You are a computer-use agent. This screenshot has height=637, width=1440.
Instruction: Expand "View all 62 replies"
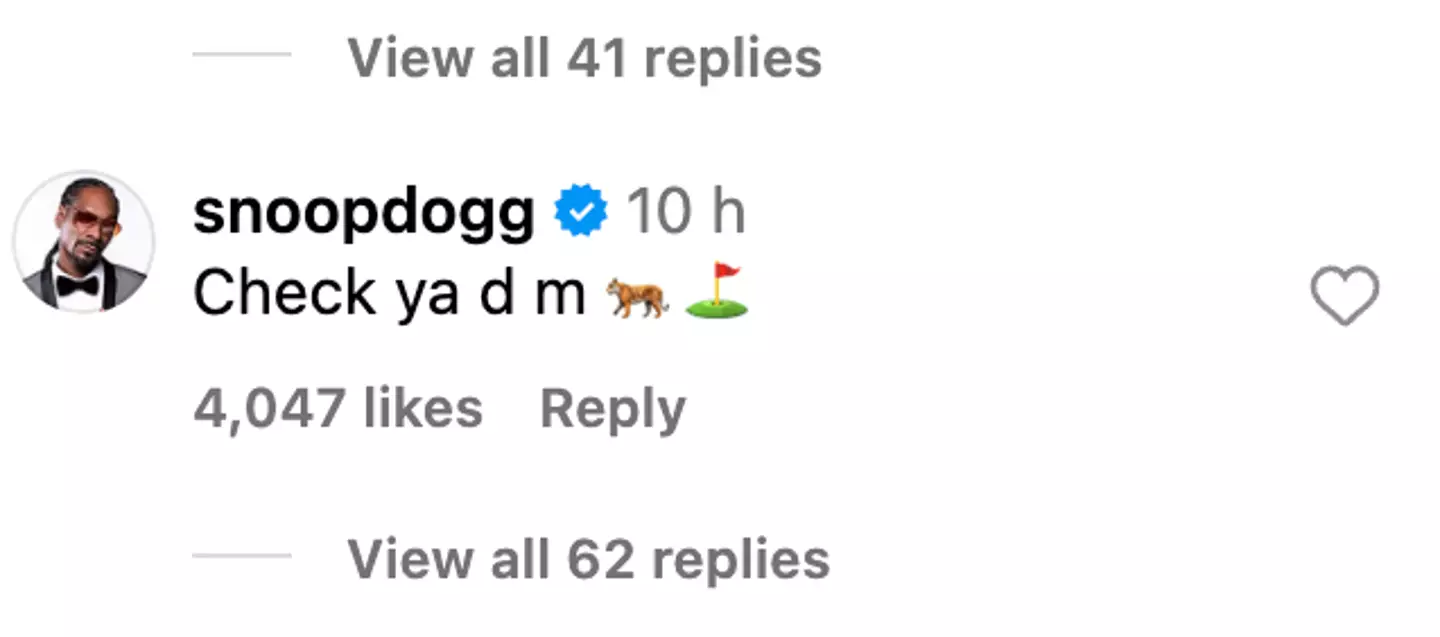pyautogui.click(x=588, y=559)
